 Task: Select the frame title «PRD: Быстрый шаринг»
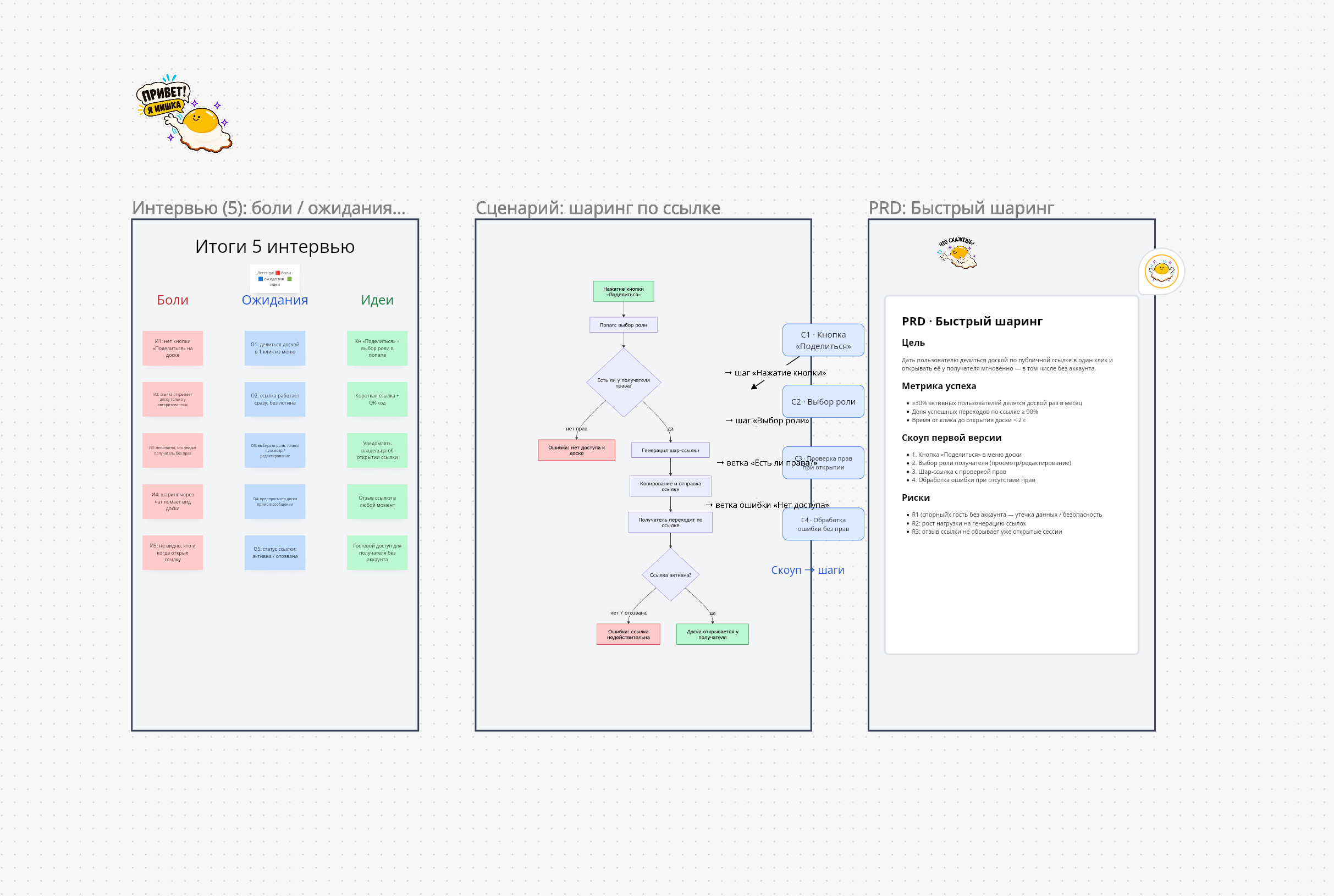961,208
